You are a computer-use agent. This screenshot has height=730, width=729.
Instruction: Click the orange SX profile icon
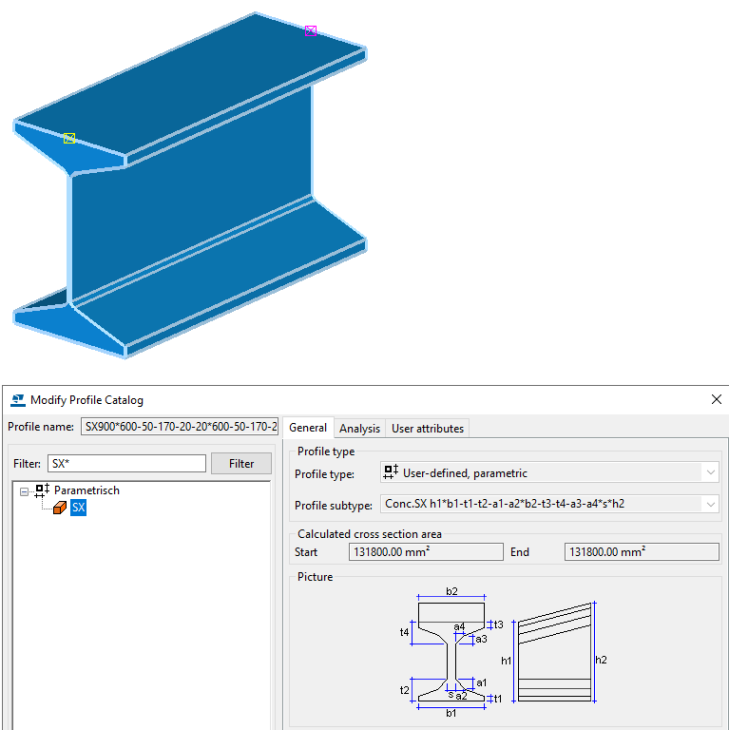[x=59, y=508]
